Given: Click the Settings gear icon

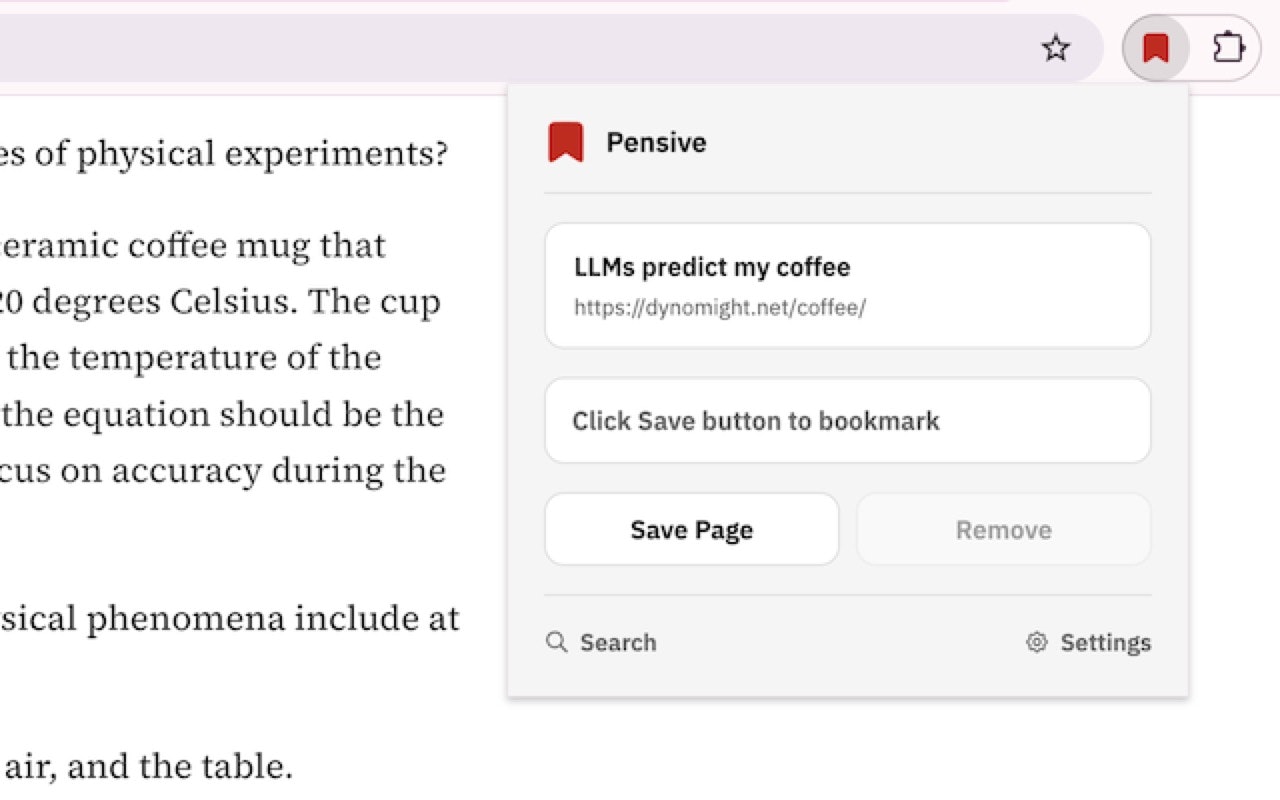Looking at the screenshot, I should click(1037, 642).
